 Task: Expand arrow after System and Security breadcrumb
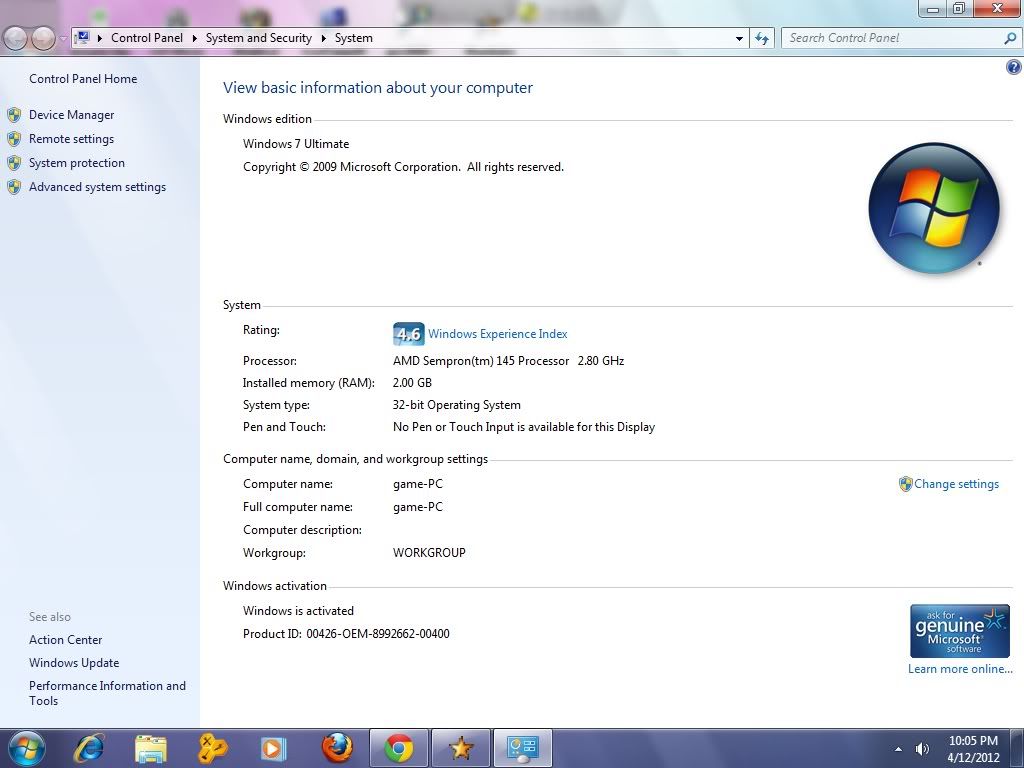pos(323,38)
